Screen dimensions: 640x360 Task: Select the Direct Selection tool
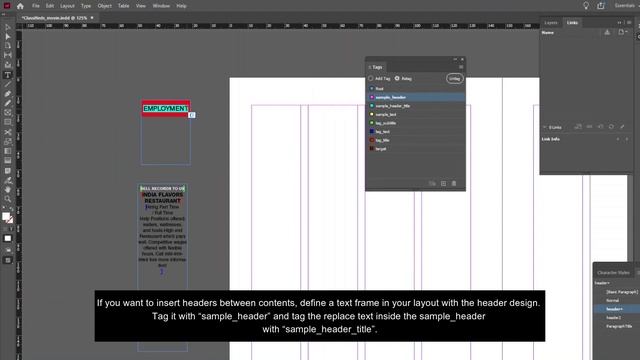[7, 37]
